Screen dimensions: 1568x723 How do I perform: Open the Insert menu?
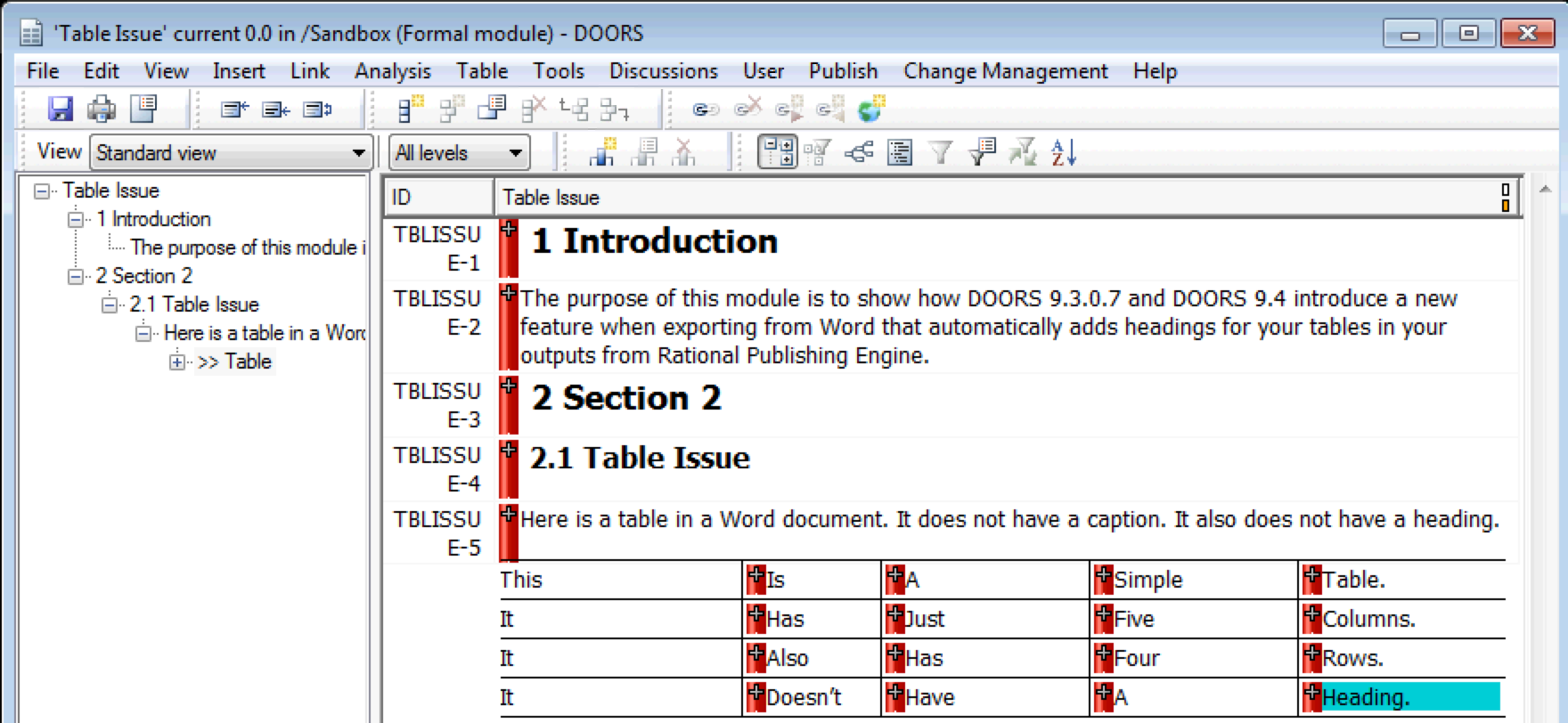pos(239,71)
